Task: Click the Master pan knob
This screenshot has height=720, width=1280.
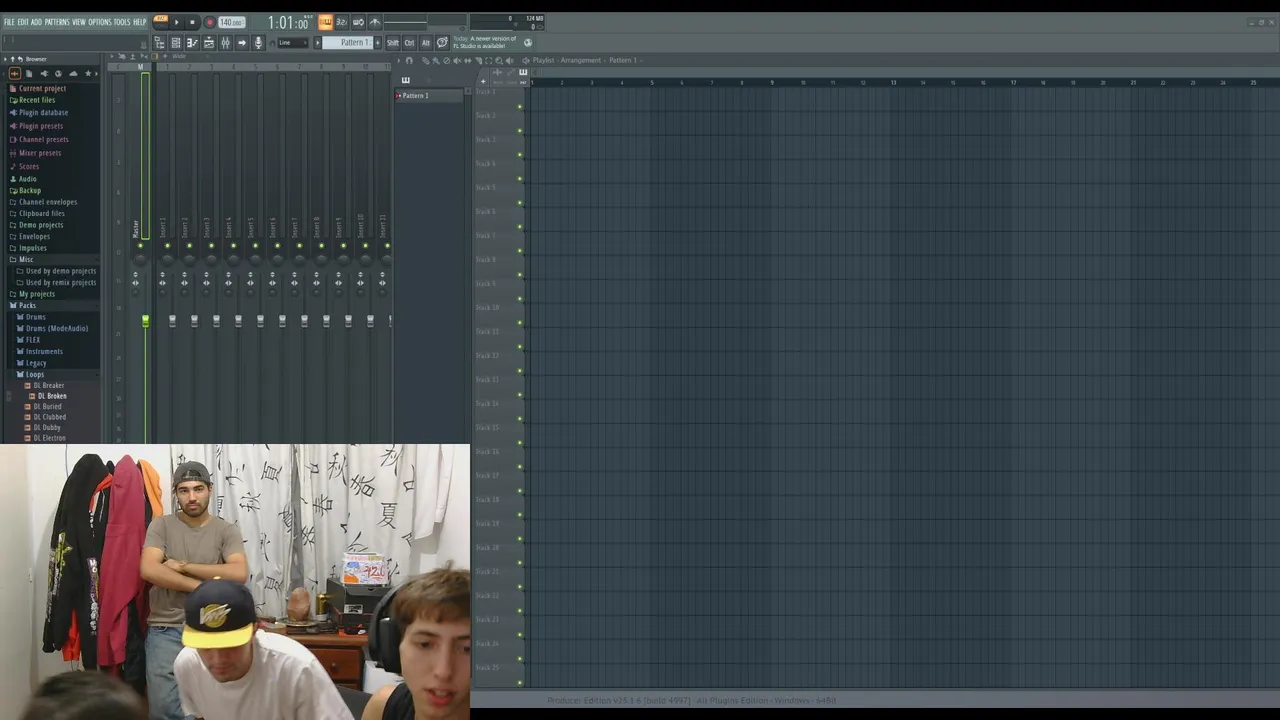Action: [x=140, y=260]
